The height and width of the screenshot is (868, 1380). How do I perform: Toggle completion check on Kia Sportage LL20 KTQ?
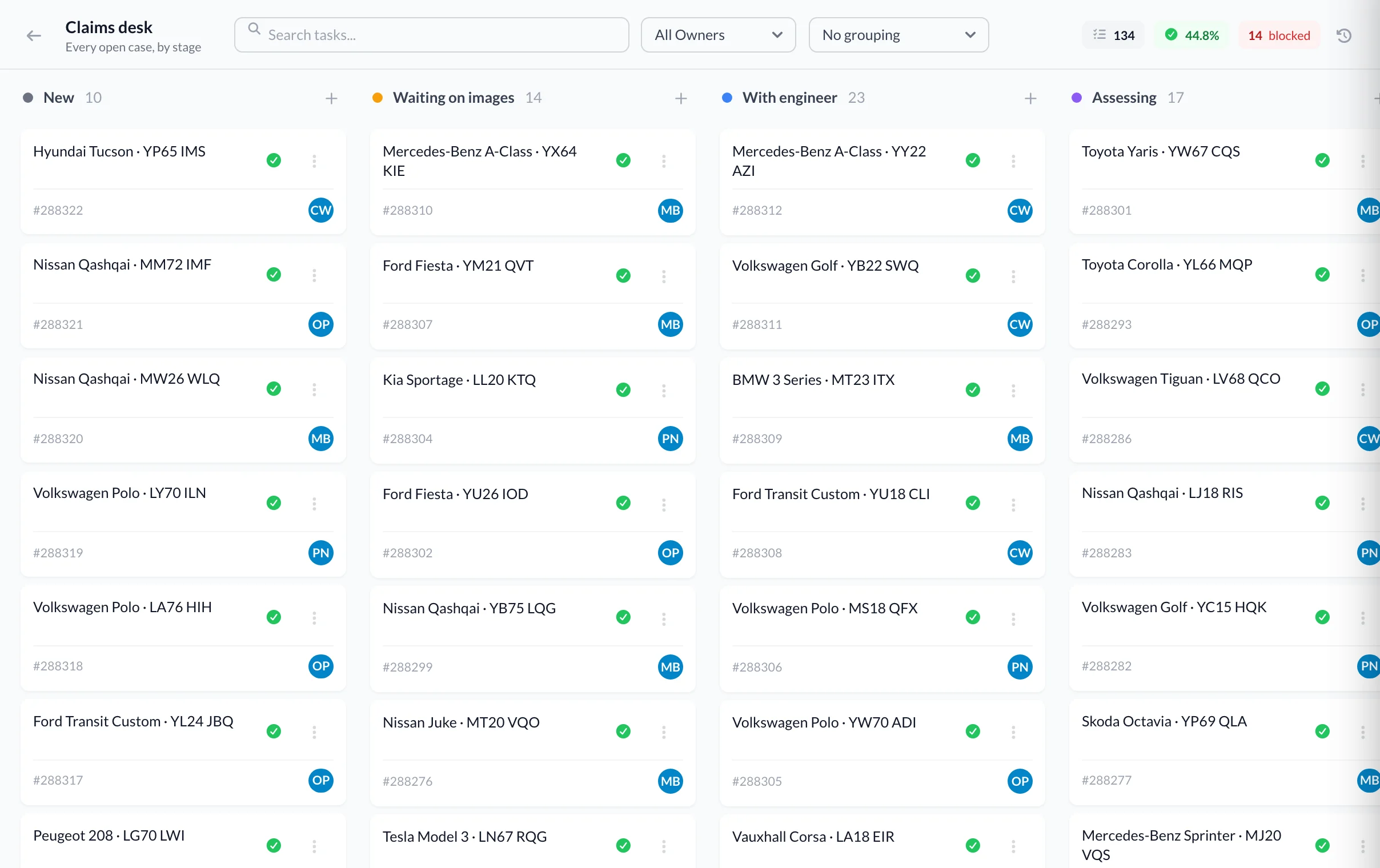[x=624, y=390]
